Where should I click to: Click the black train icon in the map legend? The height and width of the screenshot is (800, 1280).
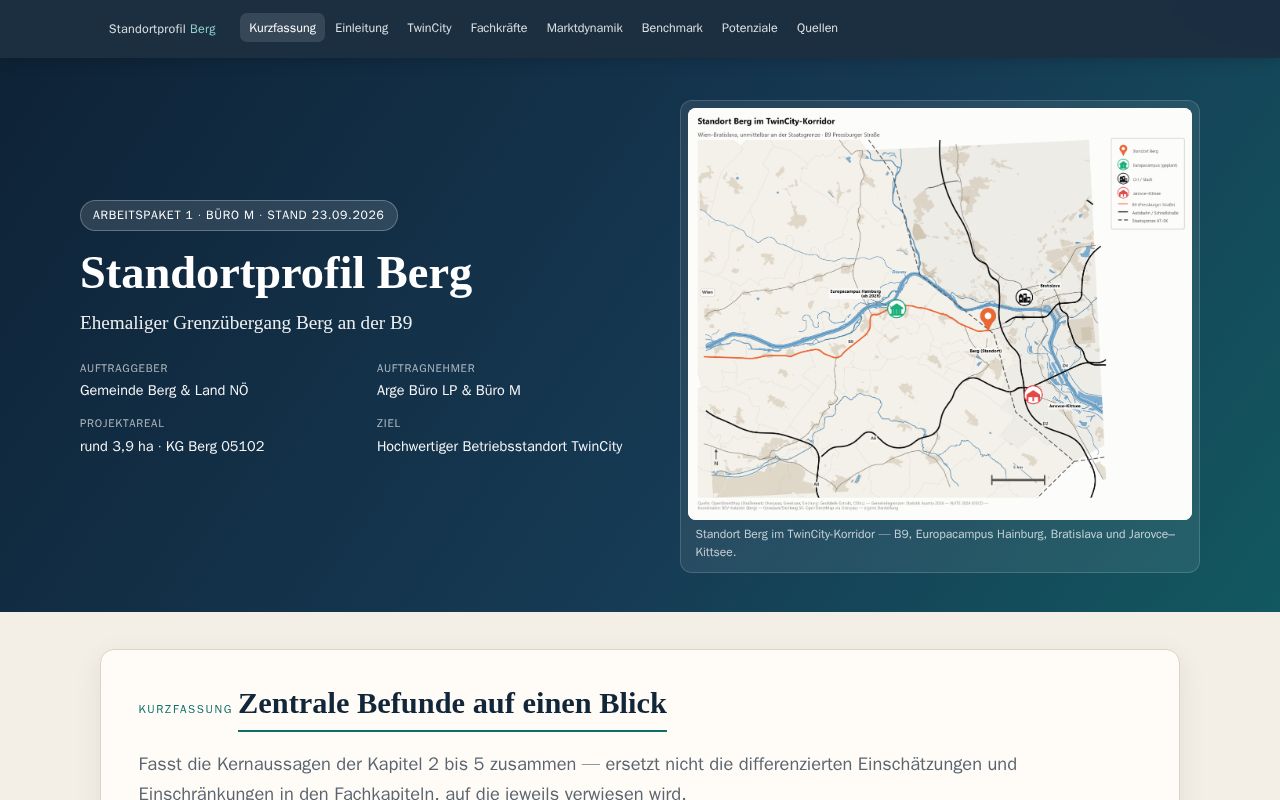pos(1123,179)
